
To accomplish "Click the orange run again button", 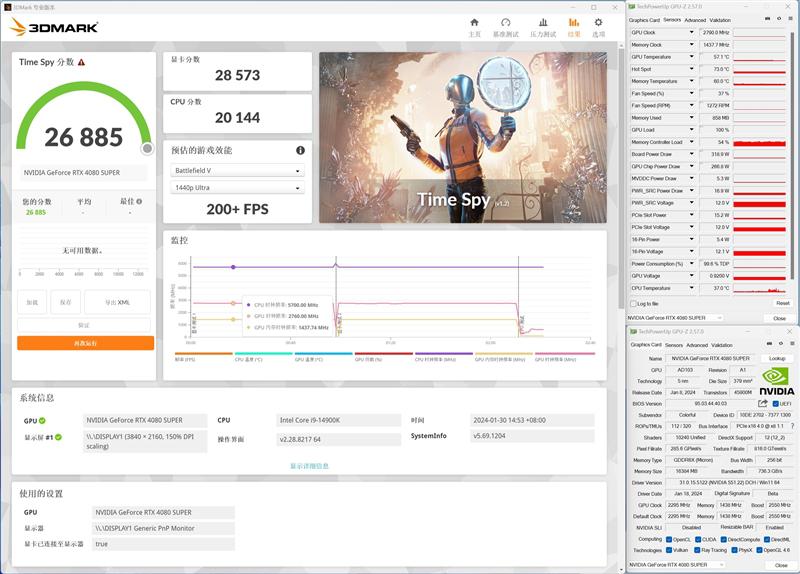I will click(x=86, y=343).
